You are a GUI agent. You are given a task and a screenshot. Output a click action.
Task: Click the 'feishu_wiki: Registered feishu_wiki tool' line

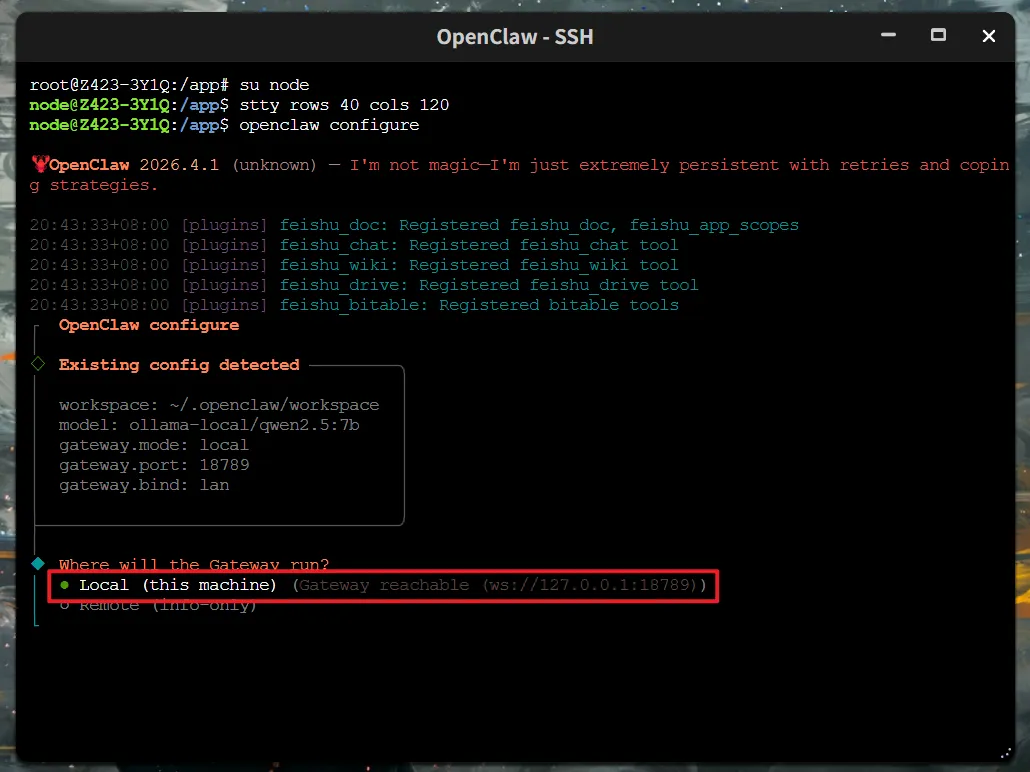[479, 265]
